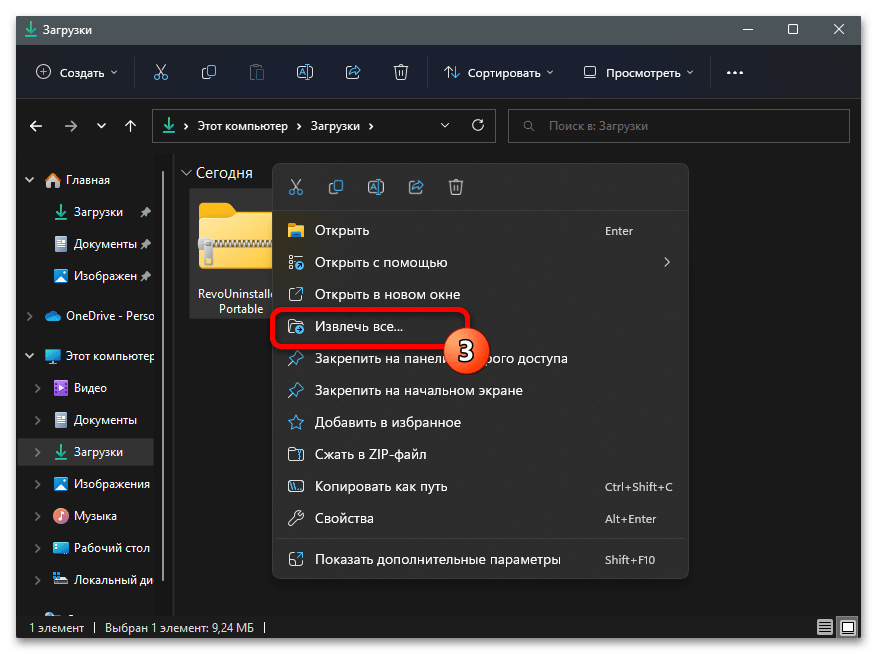Viewport: 877px width, 654px height.
Task: Expand the Локальный ди tree node
Action: 37,580
